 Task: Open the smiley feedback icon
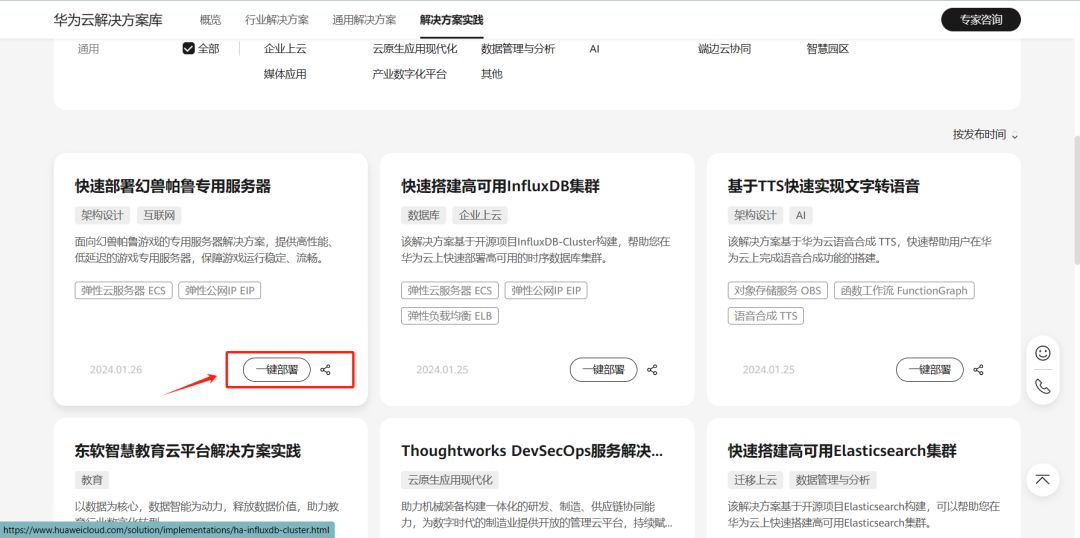click(1043, 353)
